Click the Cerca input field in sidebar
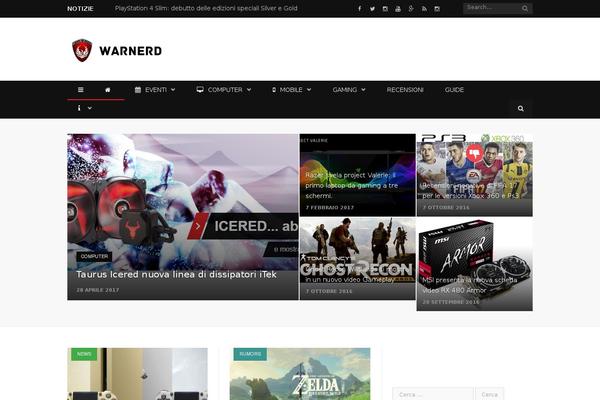Screen dimensions: 600x400 coord(433,394)
